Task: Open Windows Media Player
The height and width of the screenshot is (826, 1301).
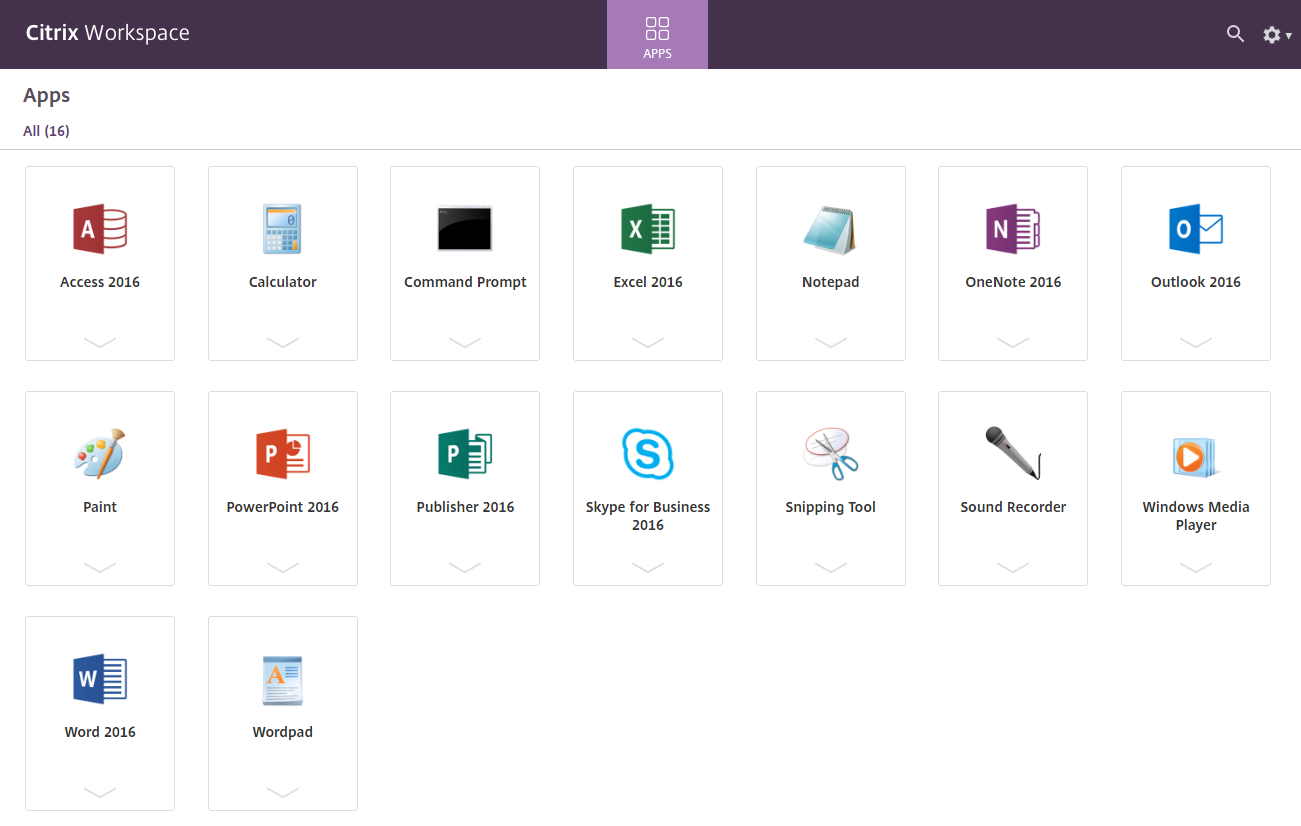Action: [1195, 465]
